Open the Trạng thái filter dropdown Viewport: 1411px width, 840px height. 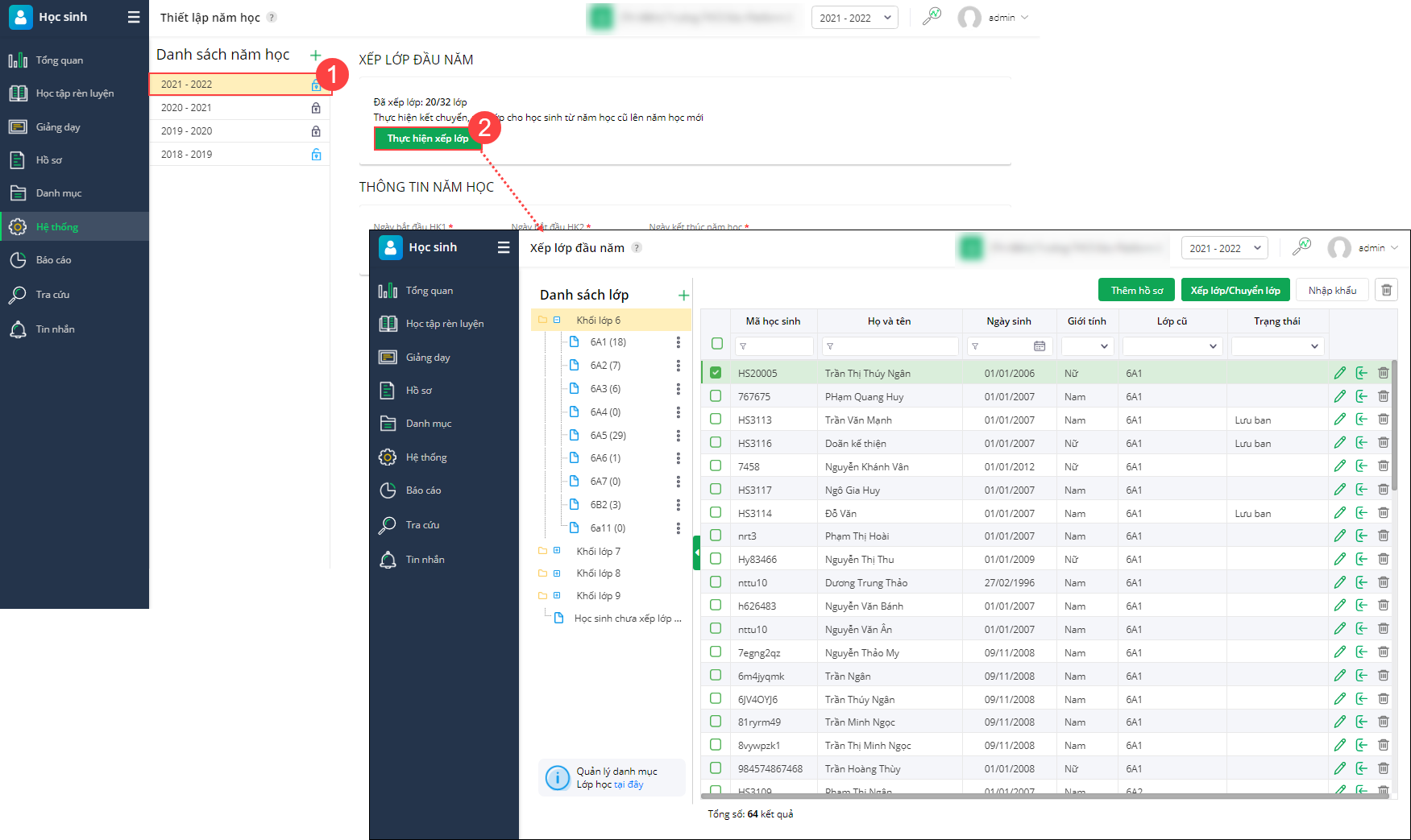coord(1277,346)
